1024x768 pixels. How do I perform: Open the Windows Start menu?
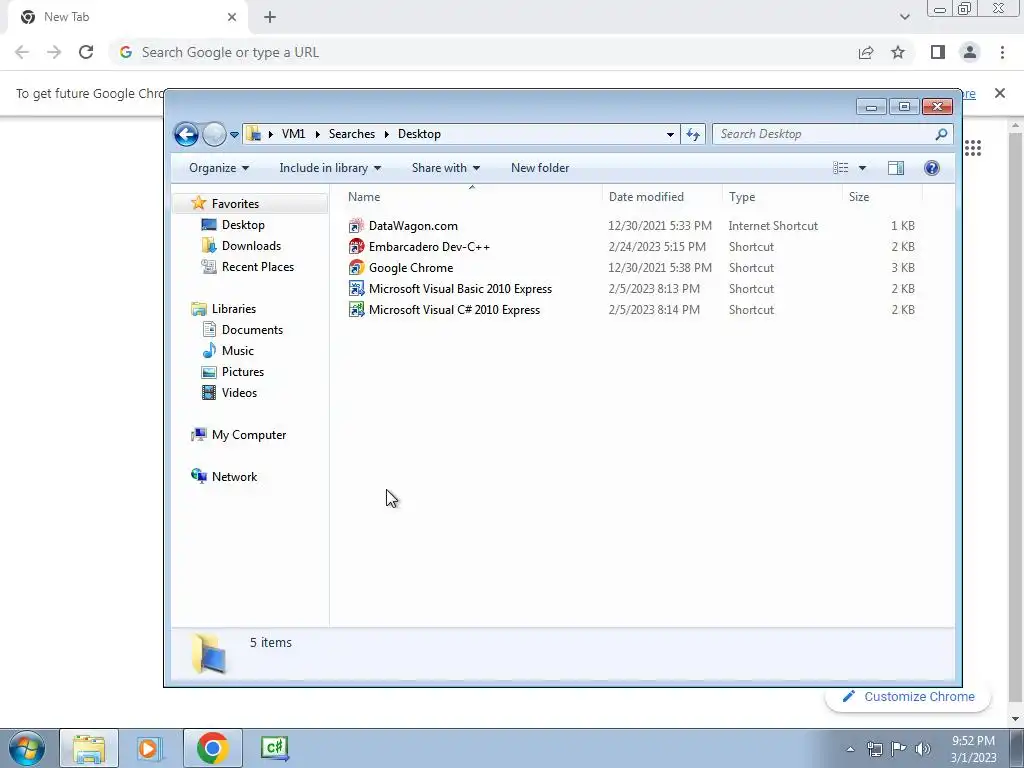[x=27, y=749]
